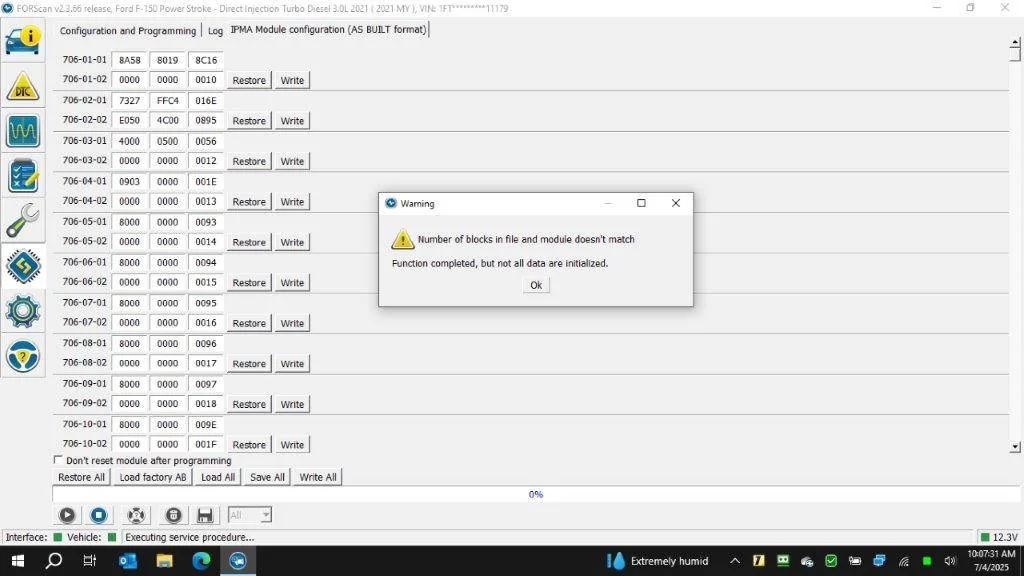The image size is (1024, 576).
Task: Open the DTC trouble codes section
Action: point(23,86)
